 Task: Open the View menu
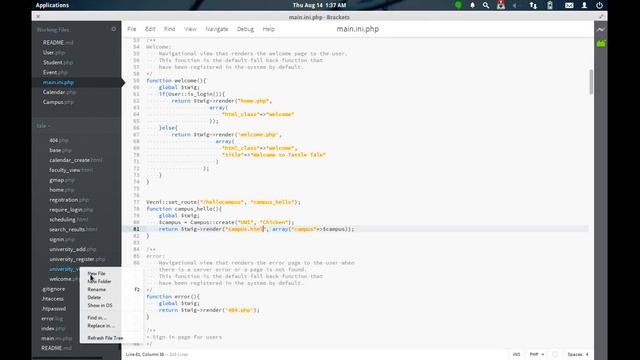click(x=190, y=29)
